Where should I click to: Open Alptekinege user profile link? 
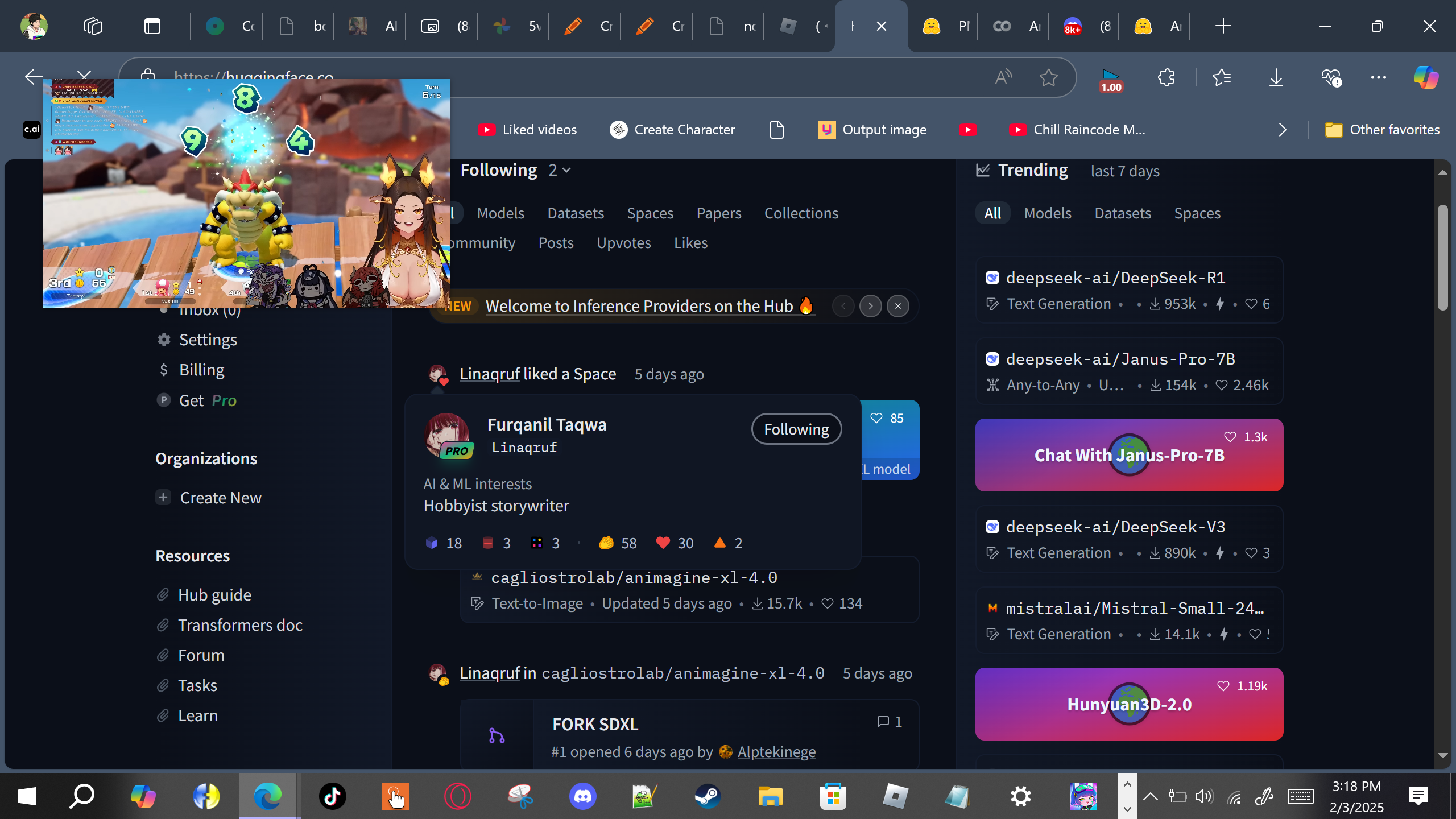[776, 752]
